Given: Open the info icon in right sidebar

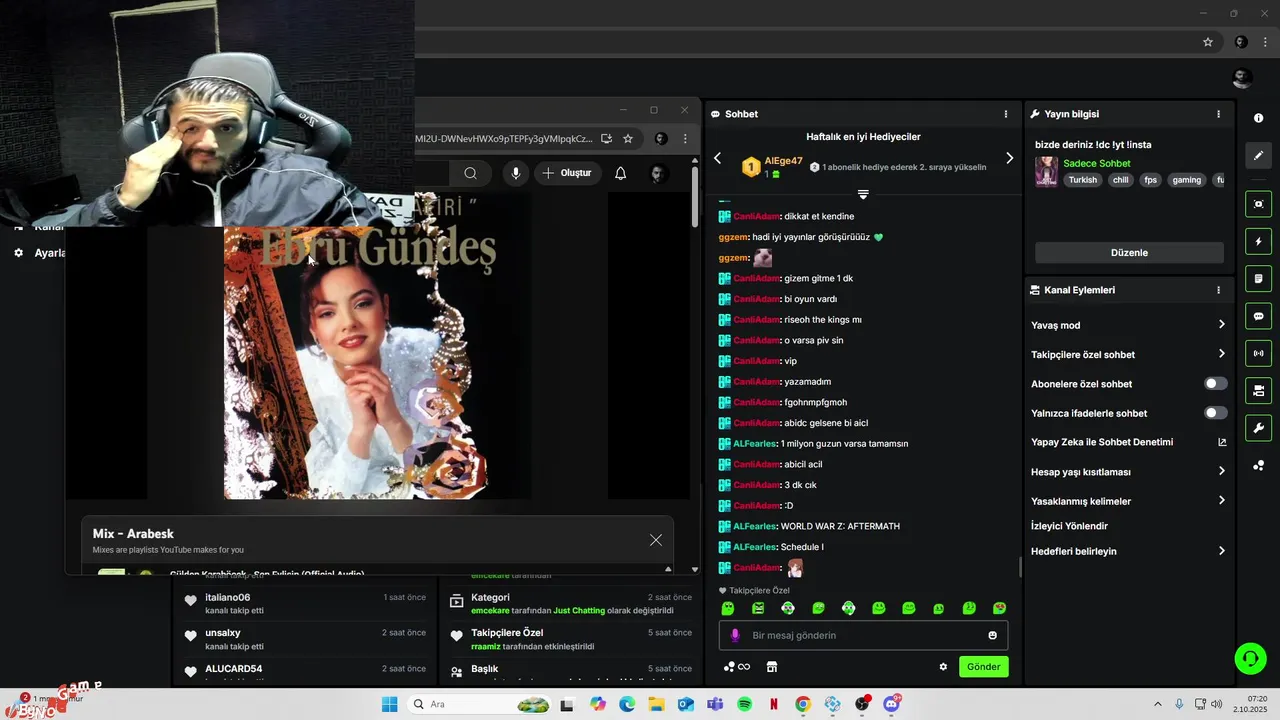Looking at the screenshot, I should click(1258, 118).
